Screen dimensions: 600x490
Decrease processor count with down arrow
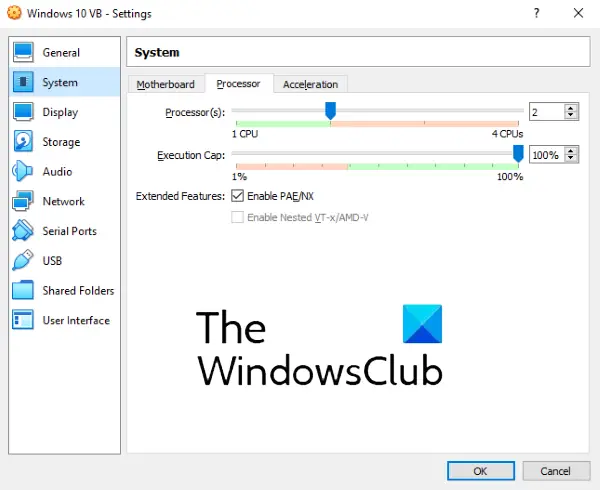(571, 115)
